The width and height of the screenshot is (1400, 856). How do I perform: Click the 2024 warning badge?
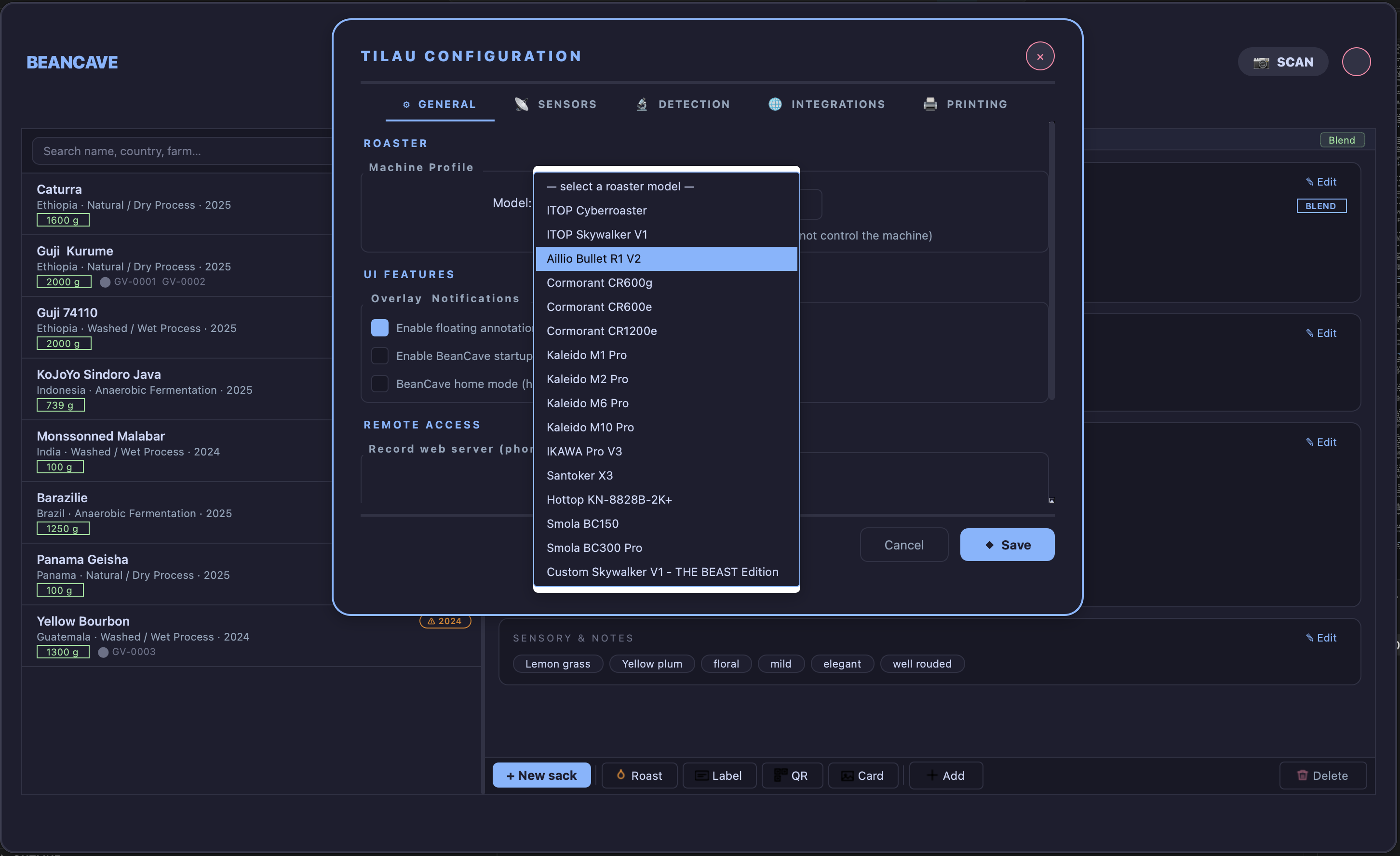[445, 621]
